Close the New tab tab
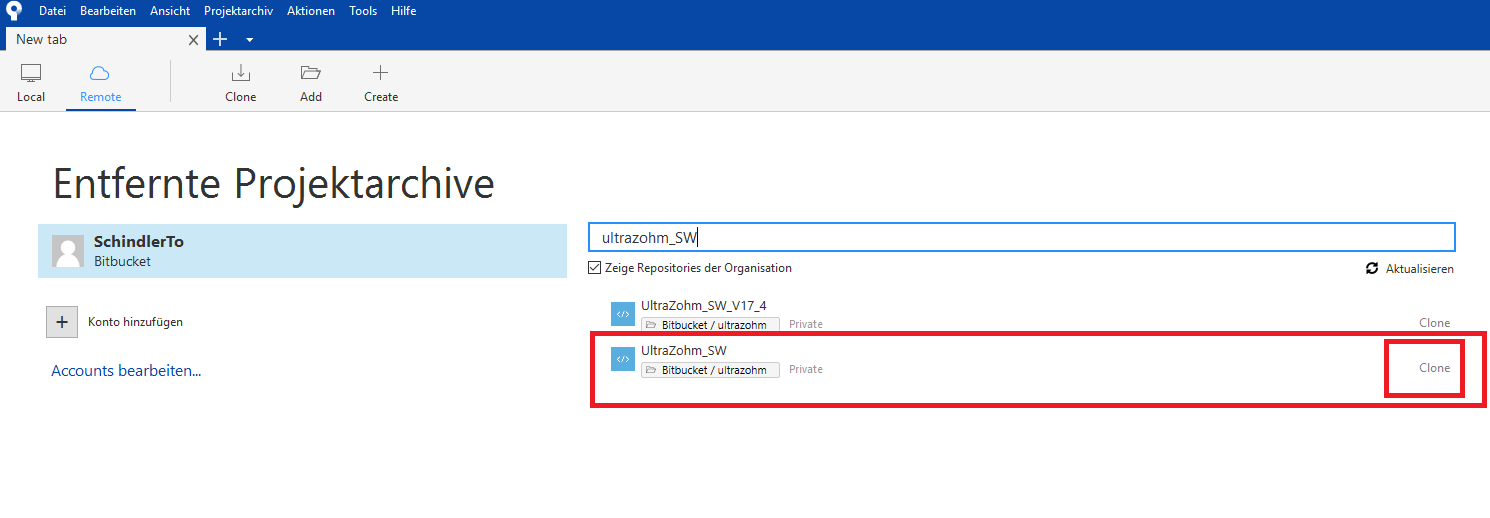 click(x=195, y=40)
